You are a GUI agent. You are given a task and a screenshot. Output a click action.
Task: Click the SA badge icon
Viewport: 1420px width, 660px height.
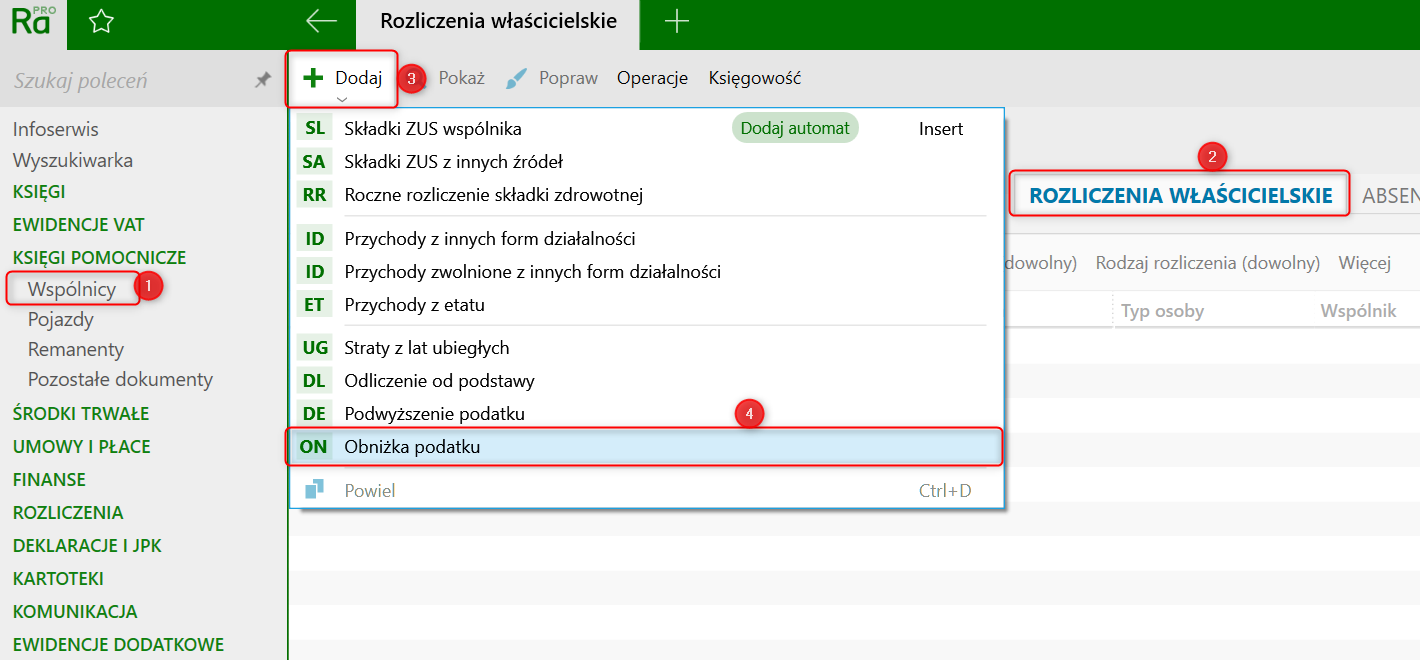314,161
